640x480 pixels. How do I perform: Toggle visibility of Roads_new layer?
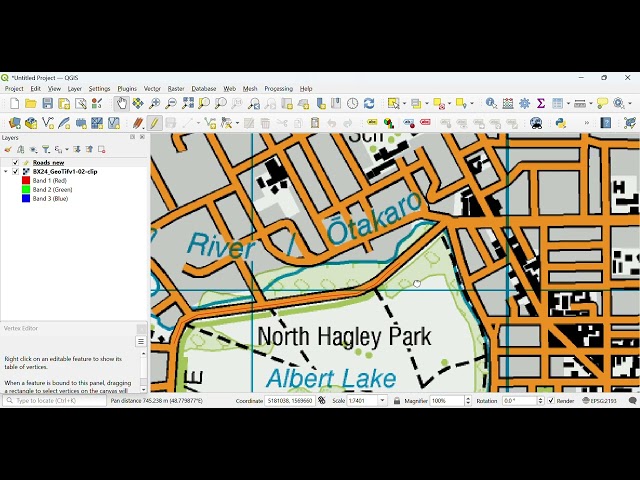pyautogui.click(x=16, y=162)
